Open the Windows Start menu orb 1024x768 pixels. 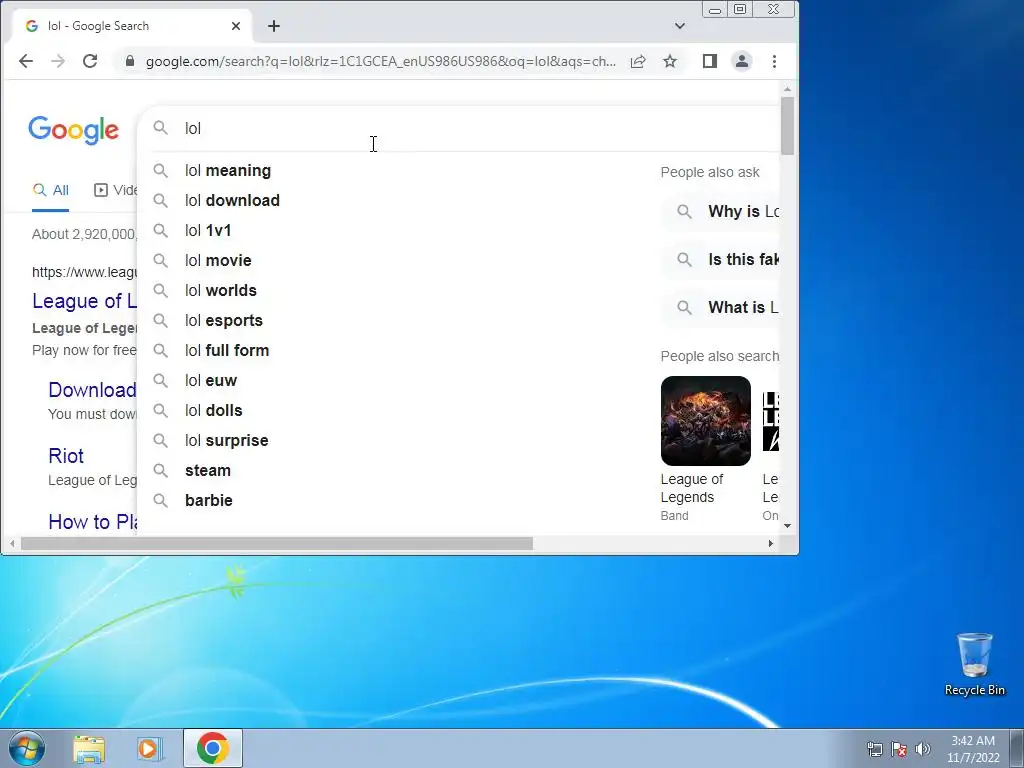tap(26, 748)
